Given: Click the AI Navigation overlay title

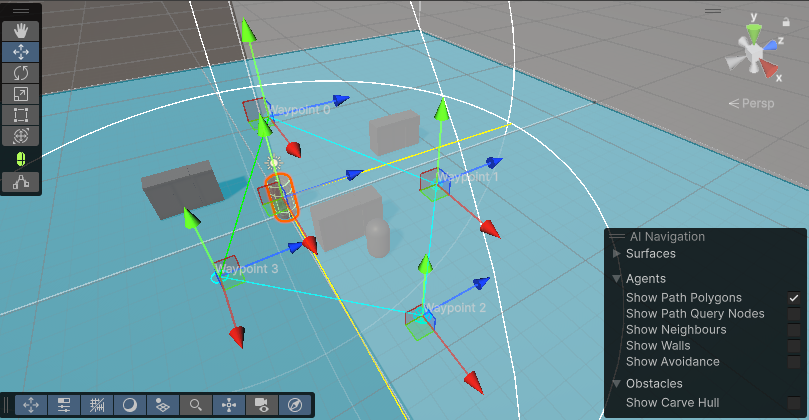Looking at the screenshot, I should tap(667, 236).
